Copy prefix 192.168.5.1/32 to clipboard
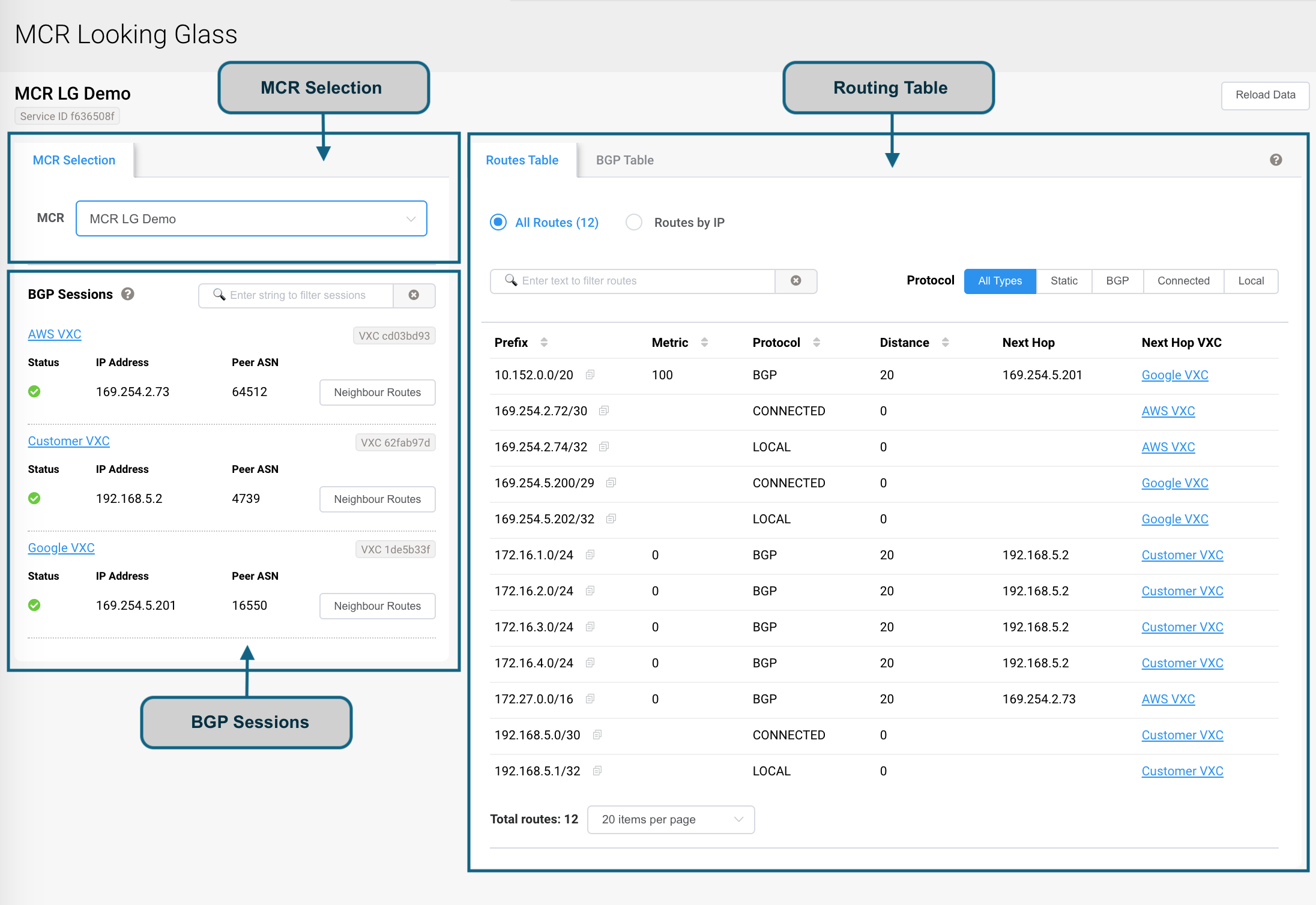Image resolution: width=1316 pixels, height=905 pixels. (x=597, y=771)
